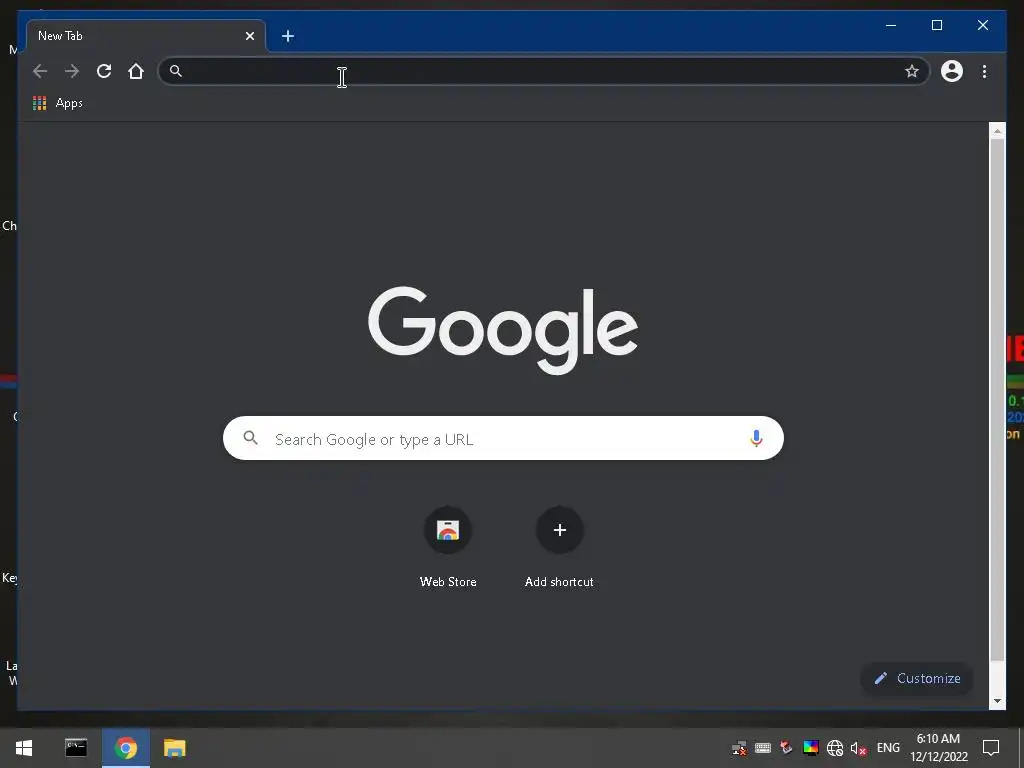Open the notification center icon

pos(991,748)
